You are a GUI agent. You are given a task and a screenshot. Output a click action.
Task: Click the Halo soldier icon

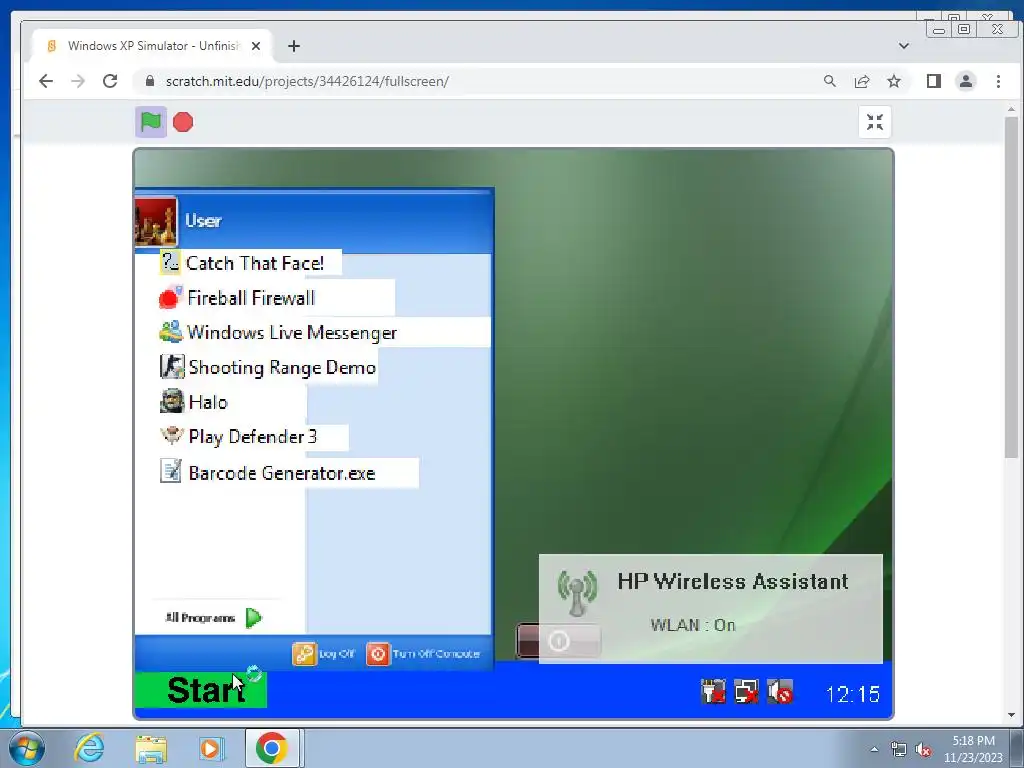[172, 401]
